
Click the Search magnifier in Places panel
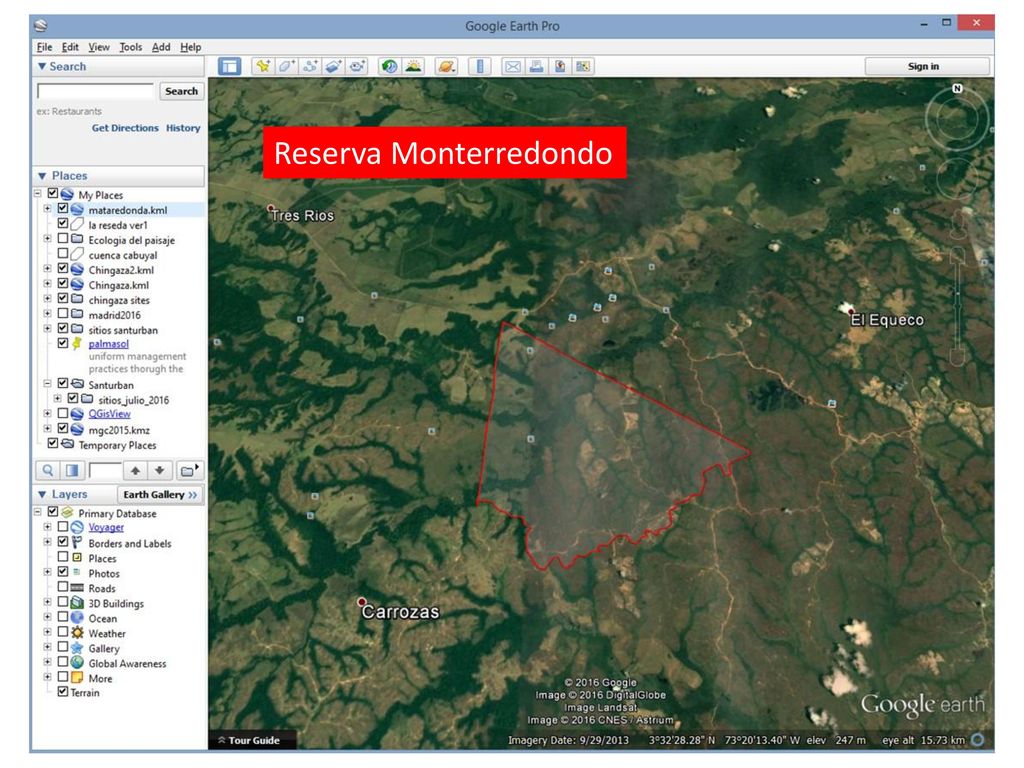point(47,470)
